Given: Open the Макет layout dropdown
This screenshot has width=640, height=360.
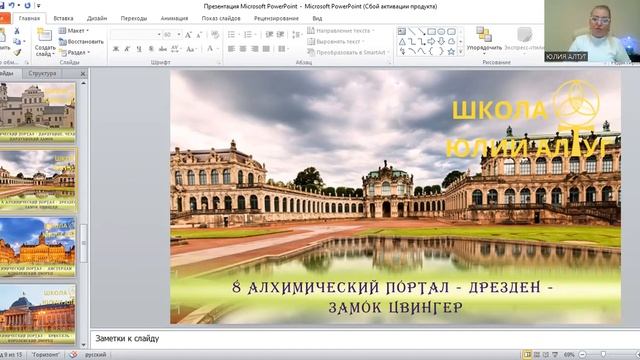Looking at the screenshot, I should point(74,31).
